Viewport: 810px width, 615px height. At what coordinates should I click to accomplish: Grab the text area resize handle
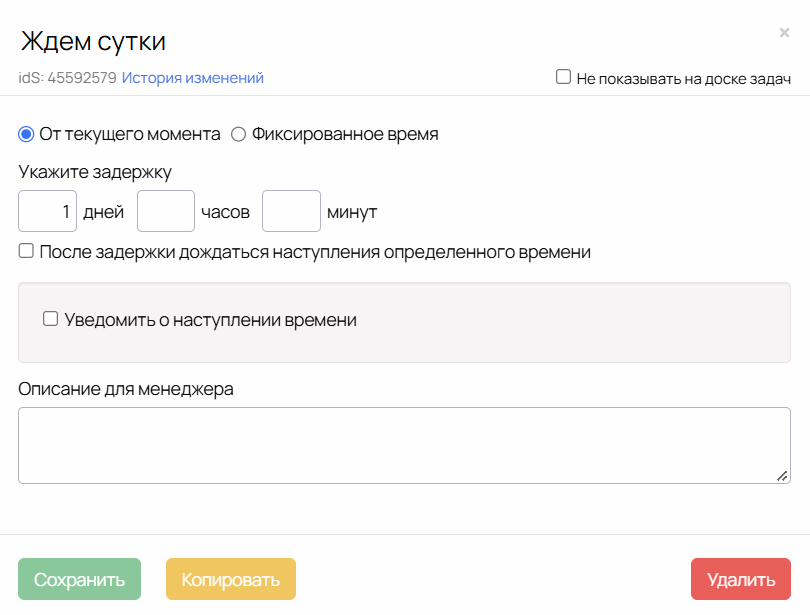coord(783,476)
